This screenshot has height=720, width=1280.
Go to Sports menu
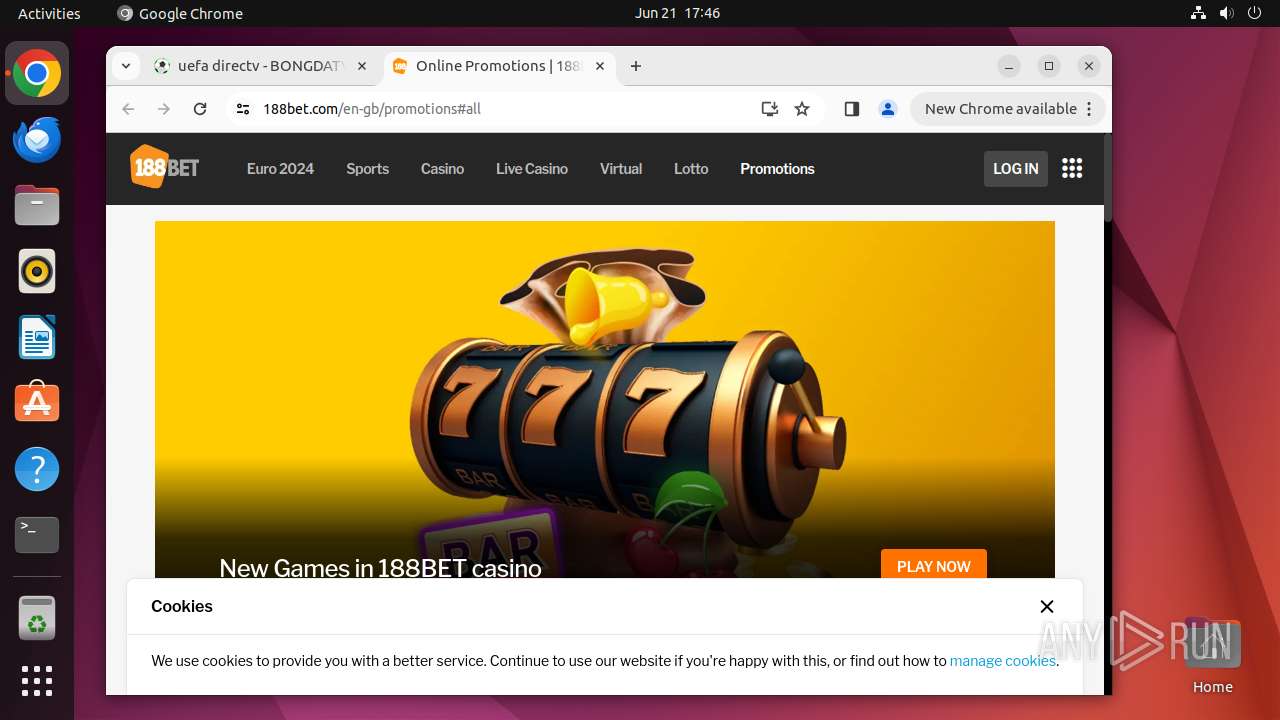pos(367,169)
